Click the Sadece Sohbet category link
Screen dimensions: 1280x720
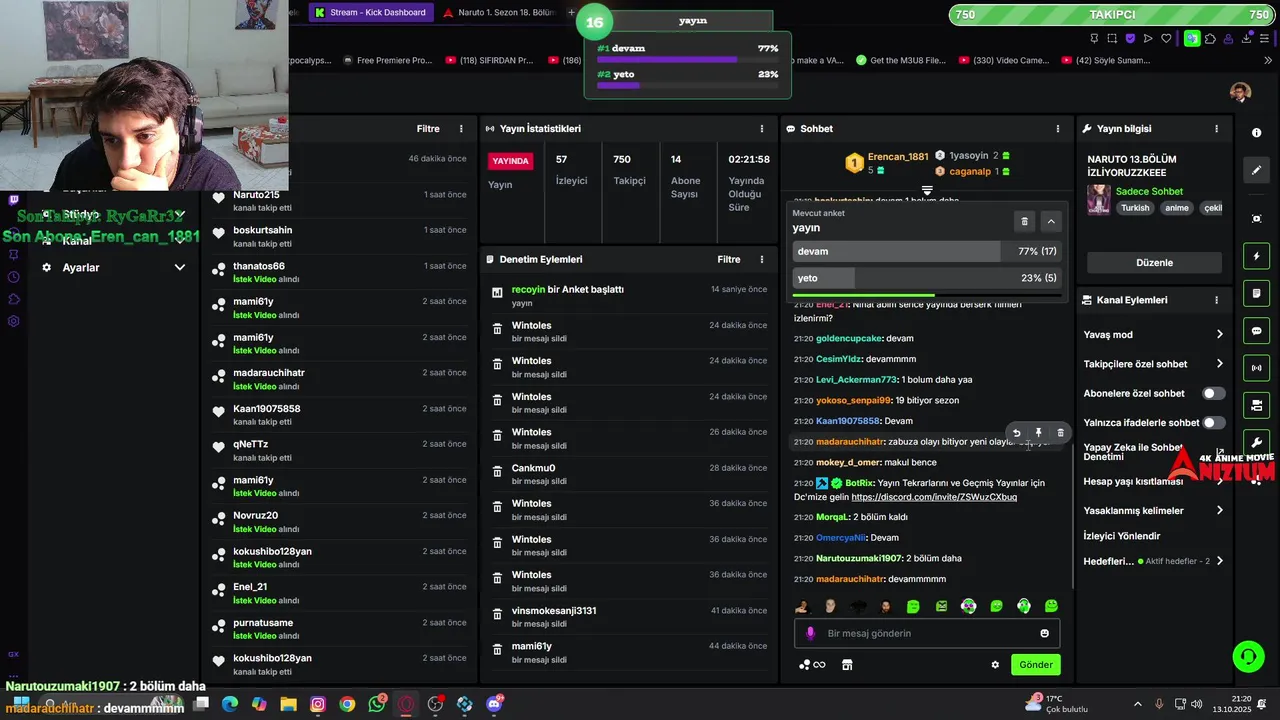pos(1149,191)
